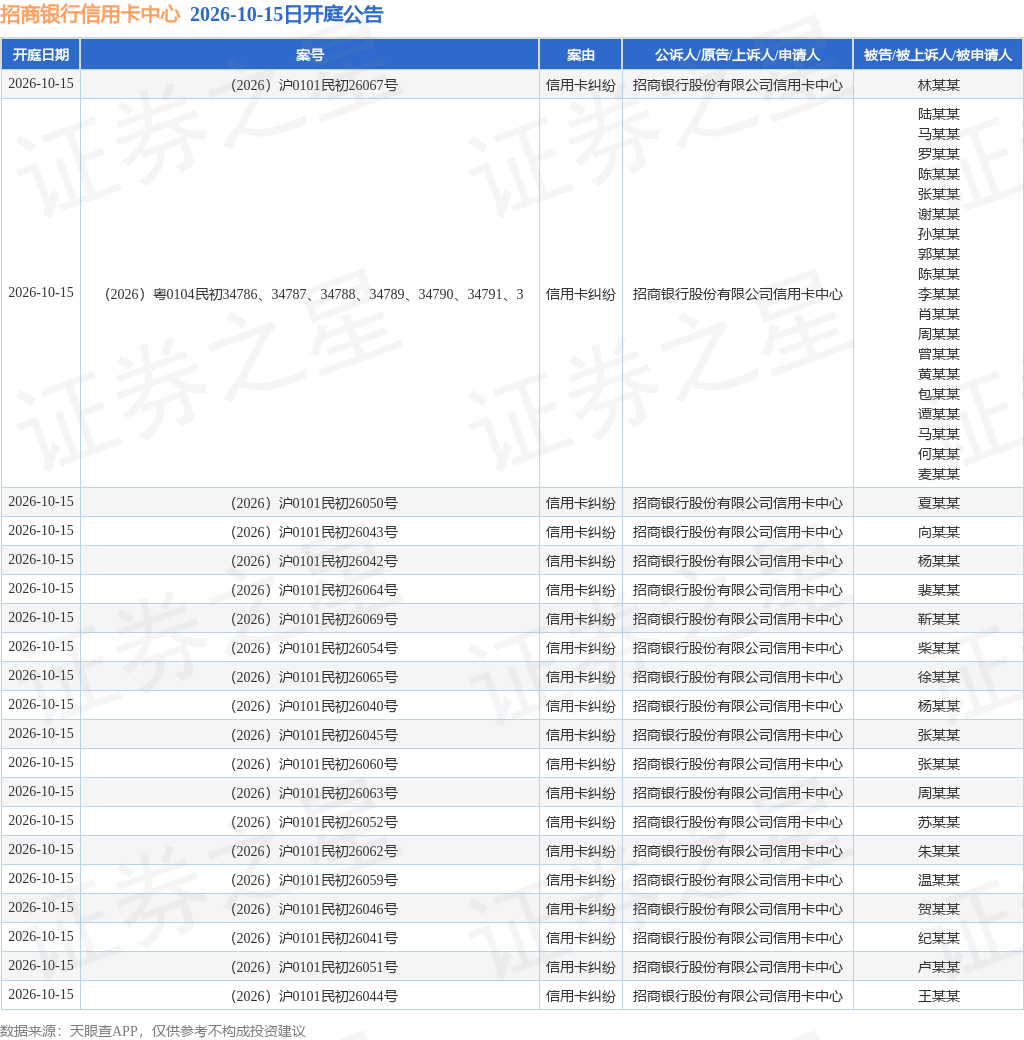The width and height of the screenshot is (1024, 1040).
Task: Click defendant "谢某某" in the multi-name cell
Action: click(x=938, y=214)
